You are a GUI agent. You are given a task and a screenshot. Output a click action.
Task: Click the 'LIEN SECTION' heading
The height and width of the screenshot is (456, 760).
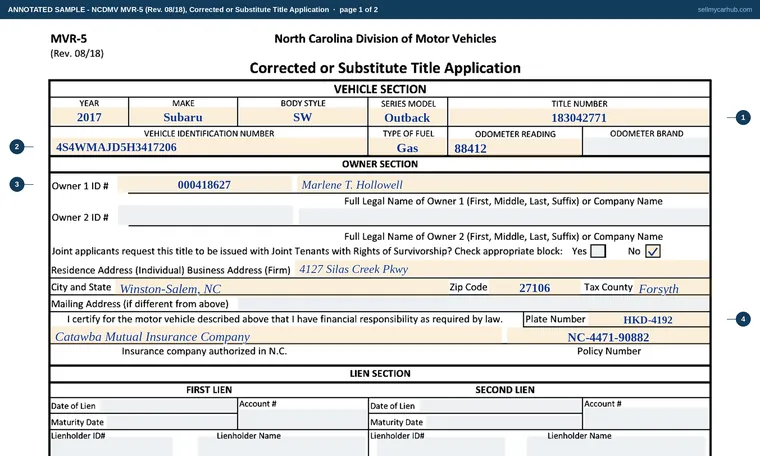click(x=380, y=374)
